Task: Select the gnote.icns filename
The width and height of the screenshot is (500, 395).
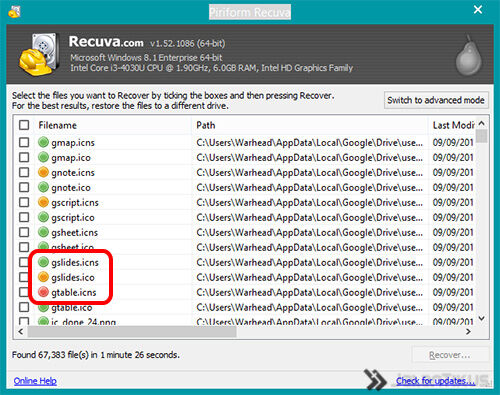Action: click(73, 173)
